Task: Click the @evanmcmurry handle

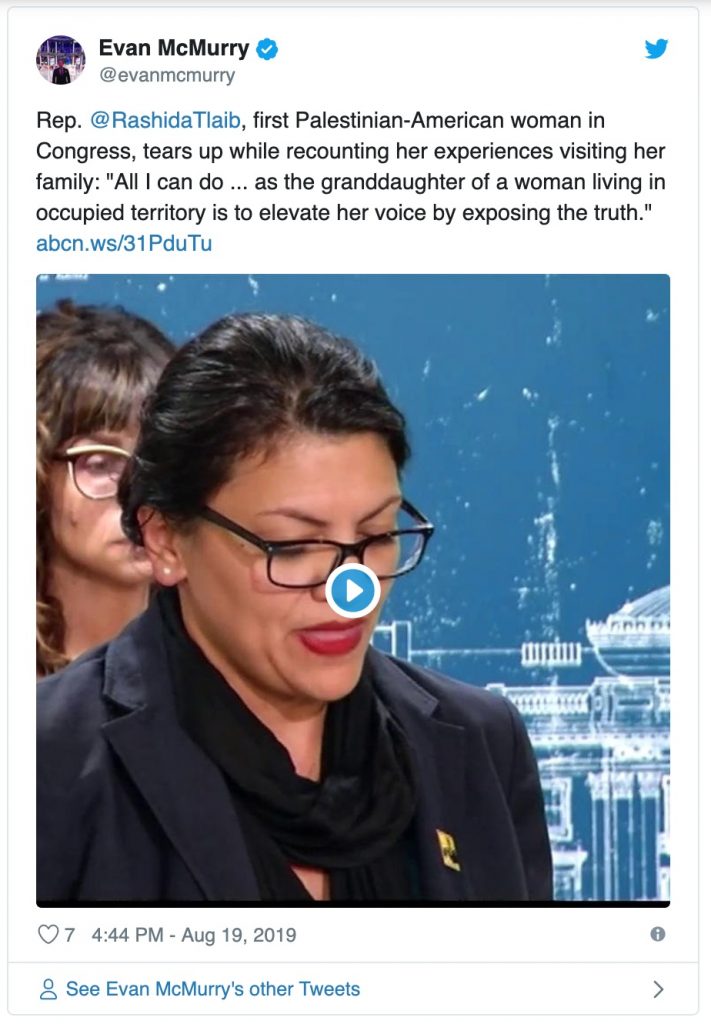Action: [166, 76]
